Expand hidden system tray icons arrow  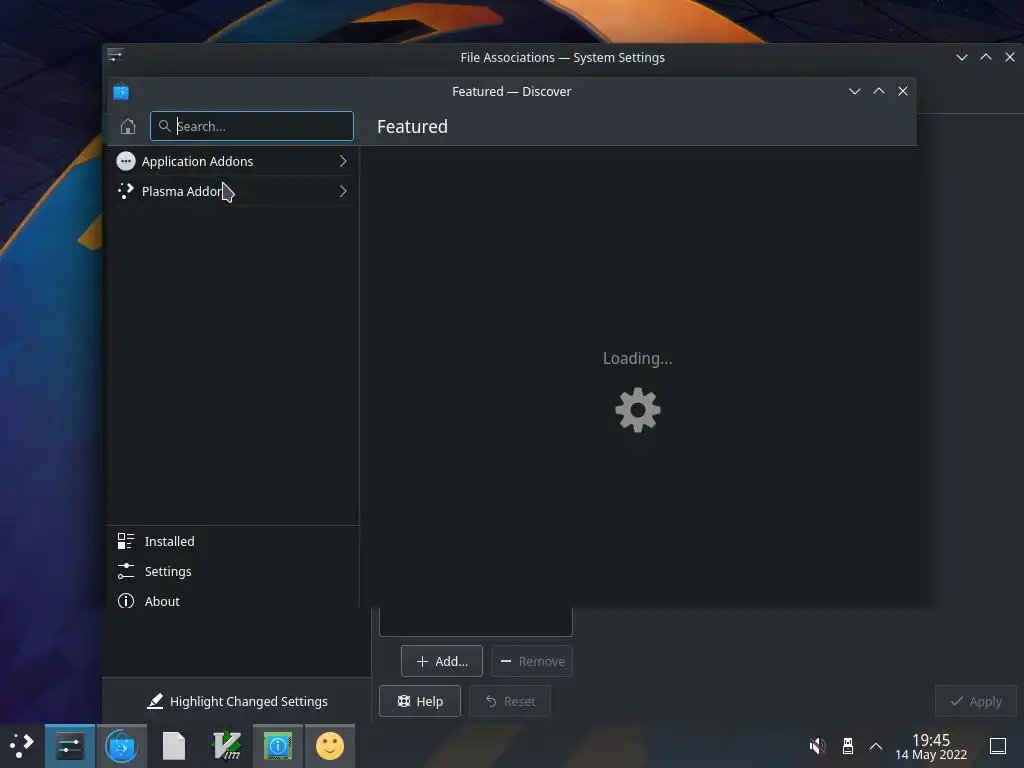(x=876, y=746)
